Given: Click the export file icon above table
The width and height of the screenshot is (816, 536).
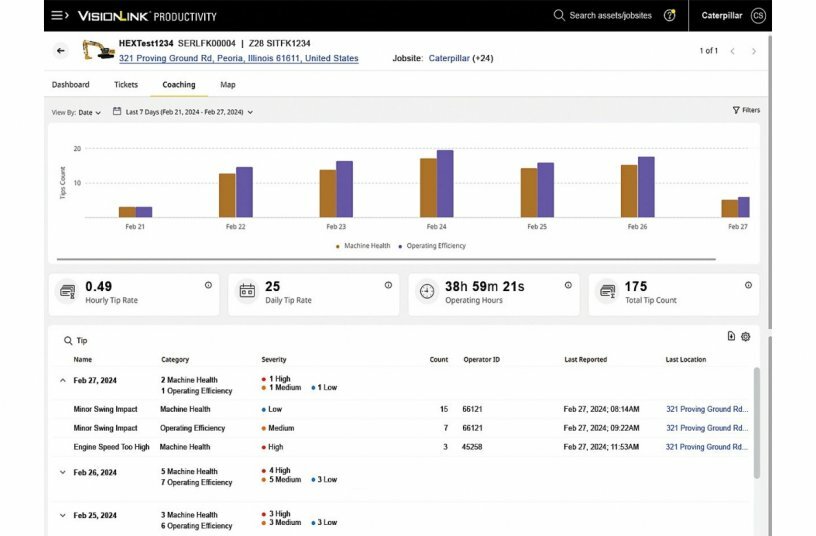Looking at the screenshot, I should click(731, 337).
